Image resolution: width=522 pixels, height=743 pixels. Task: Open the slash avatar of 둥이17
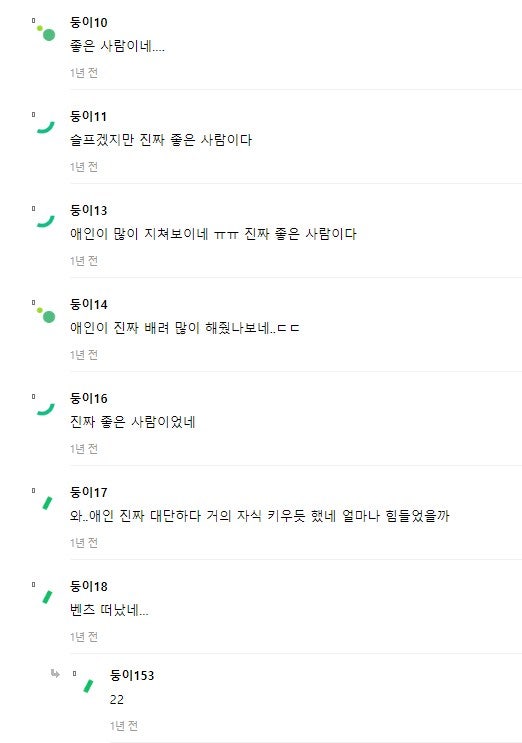[x=47, y=503]
